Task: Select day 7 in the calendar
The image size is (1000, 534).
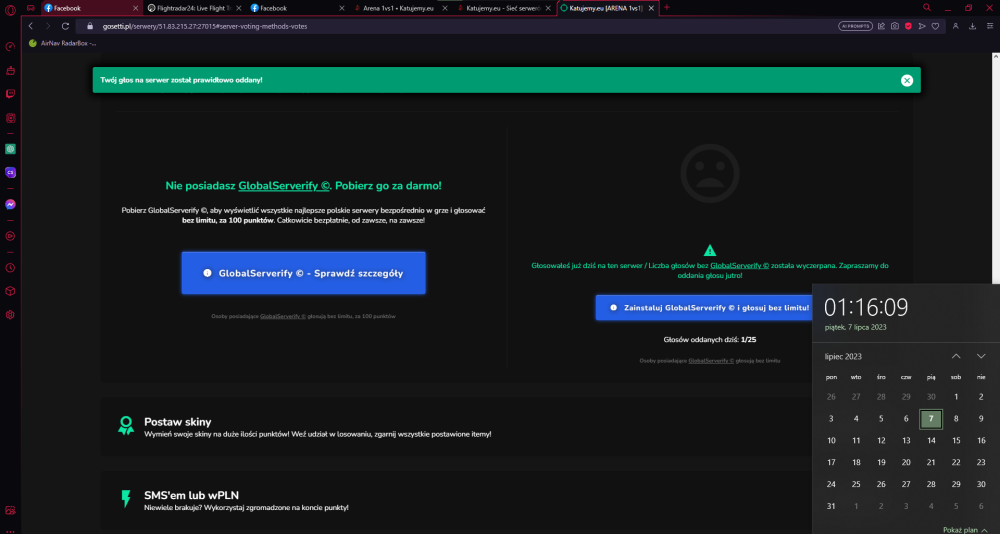Action: click(x=931, y=419)
